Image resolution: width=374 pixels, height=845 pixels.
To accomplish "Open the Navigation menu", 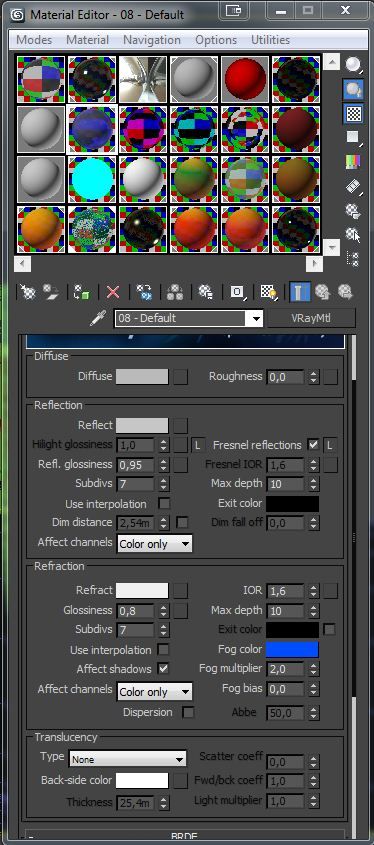I will (x=152, y=40).
